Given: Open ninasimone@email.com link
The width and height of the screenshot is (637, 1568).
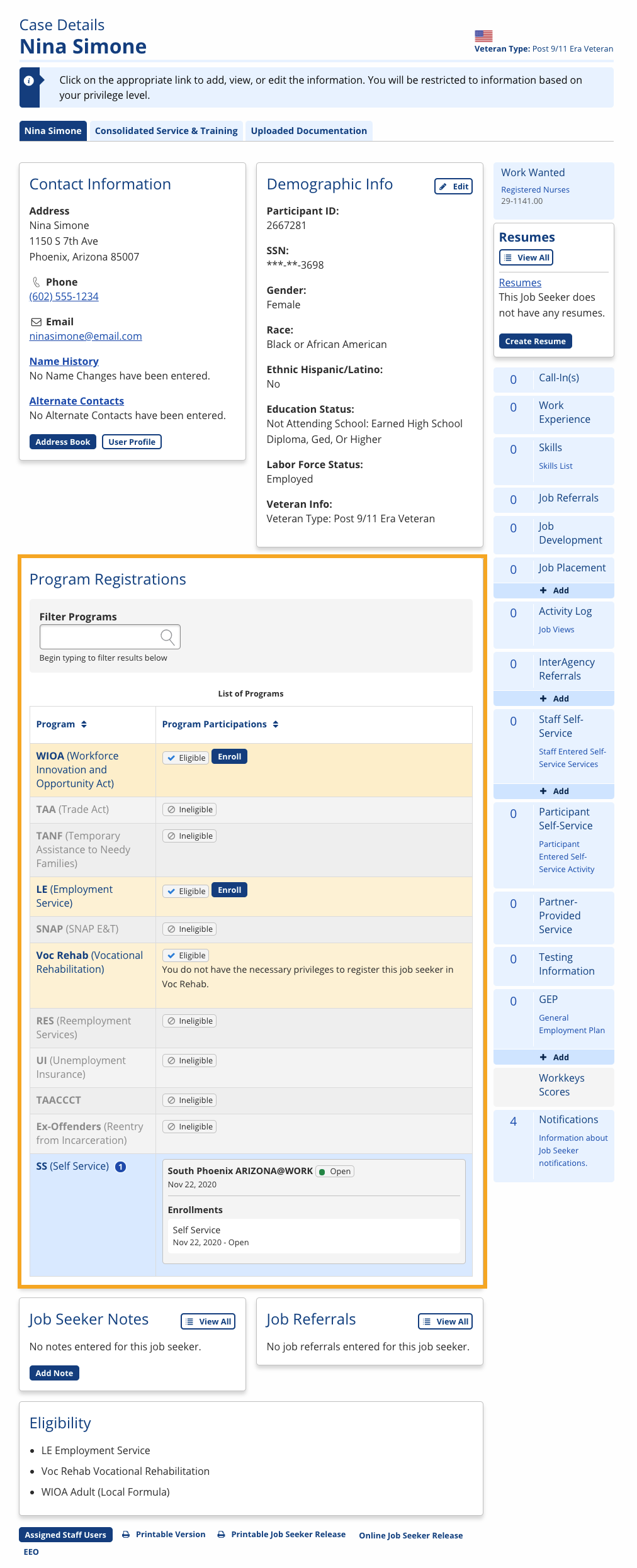Looking at the screenshot, I should point(86,336).
